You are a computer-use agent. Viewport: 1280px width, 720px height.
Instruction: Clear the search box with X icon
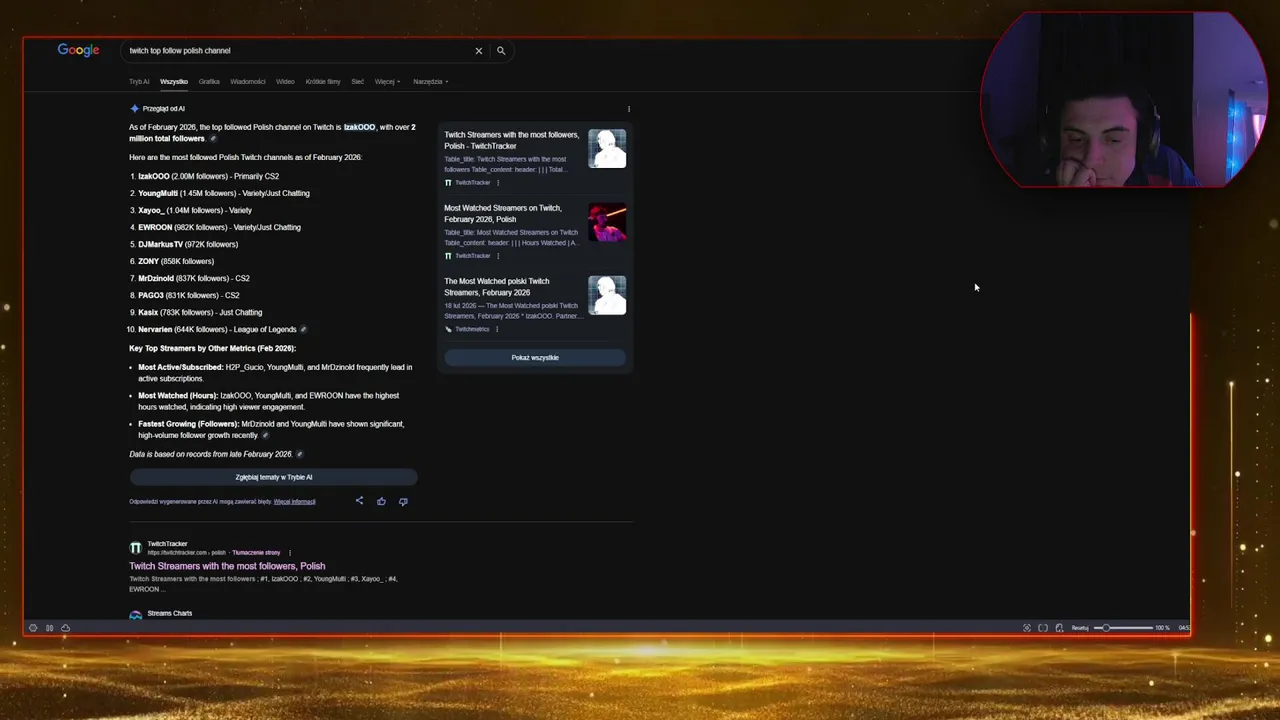pos(478,51)
